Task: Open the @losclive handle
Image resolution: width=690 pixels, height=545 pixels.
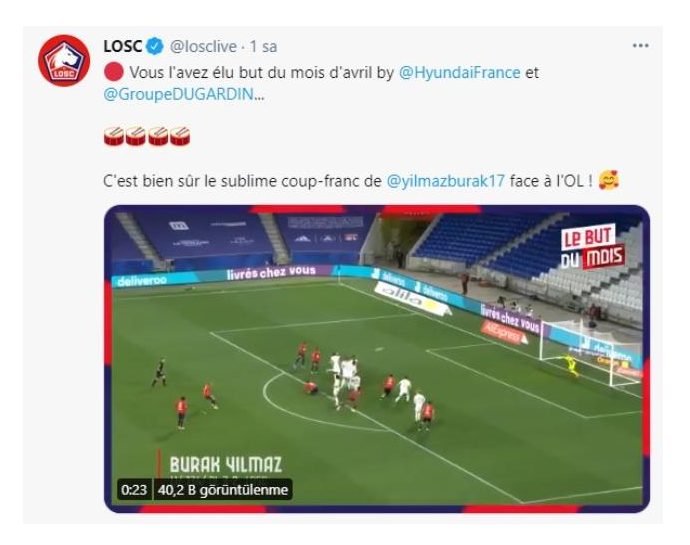Action: point(203,46)
